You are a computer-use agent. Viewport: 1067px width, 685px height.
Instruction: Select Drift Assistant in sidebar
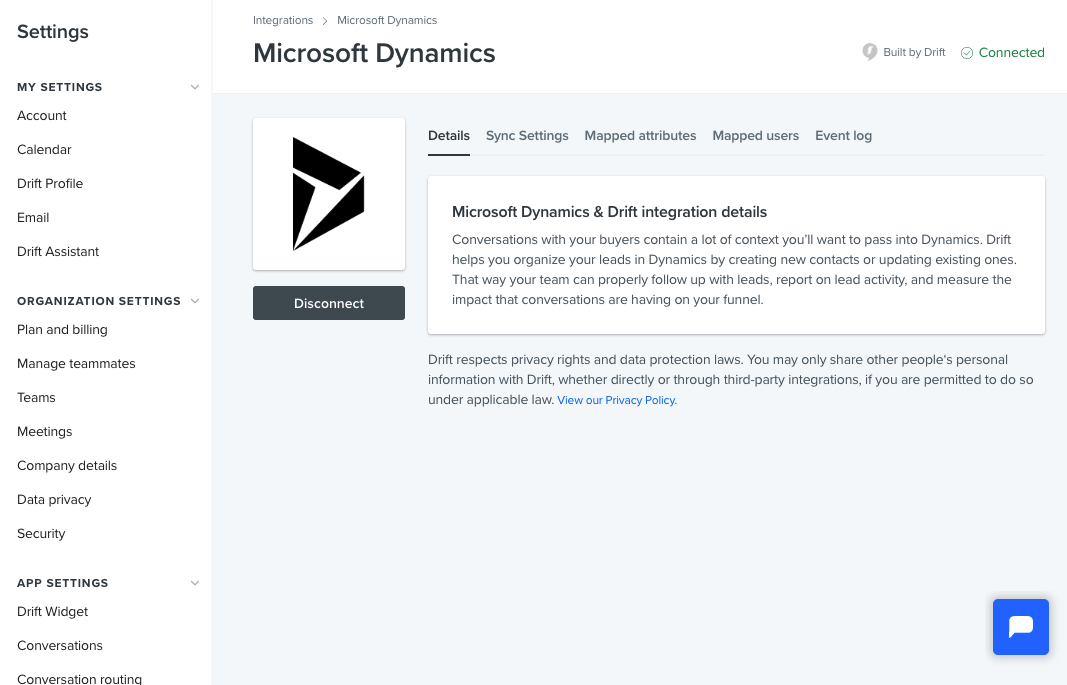coord(58,252)
